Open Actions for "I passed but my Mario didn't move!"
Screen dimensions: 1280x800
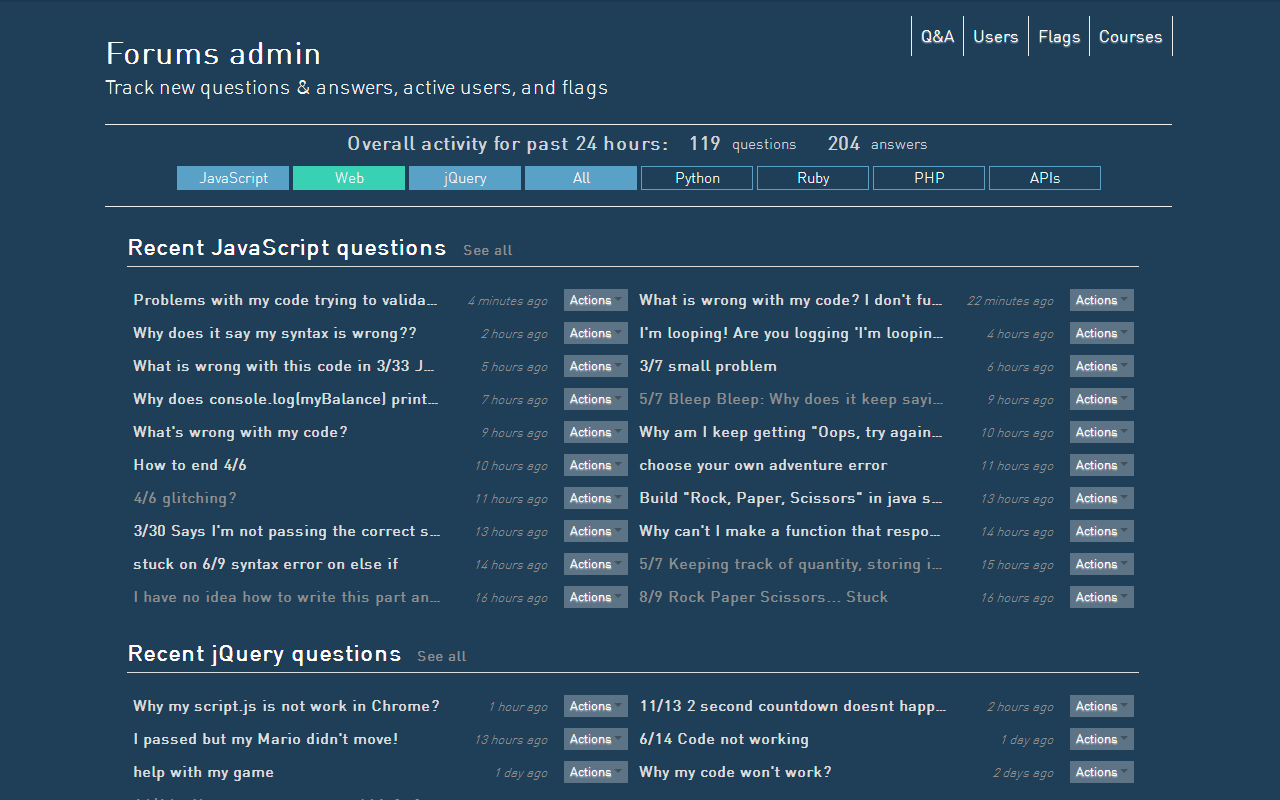click(595, 739)
